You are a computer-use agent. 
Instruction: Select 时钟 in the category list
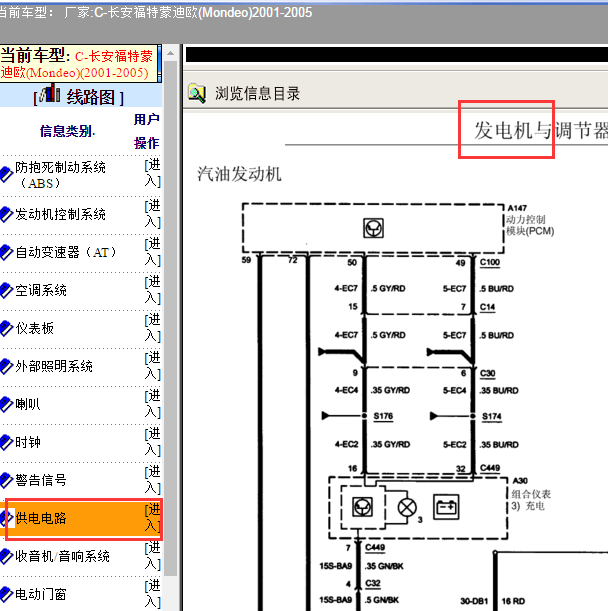tap(28, 442)
